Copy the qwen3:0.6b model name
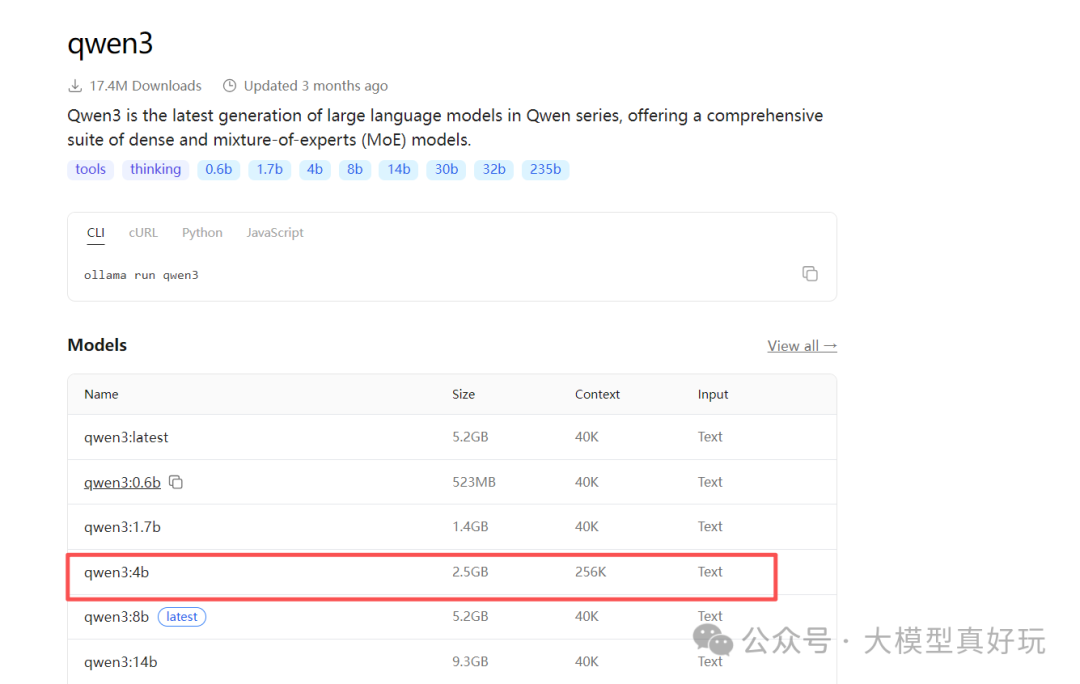The height and width of the screenshot is (684, 1080). pyautogui.click(x=176, y=482)
